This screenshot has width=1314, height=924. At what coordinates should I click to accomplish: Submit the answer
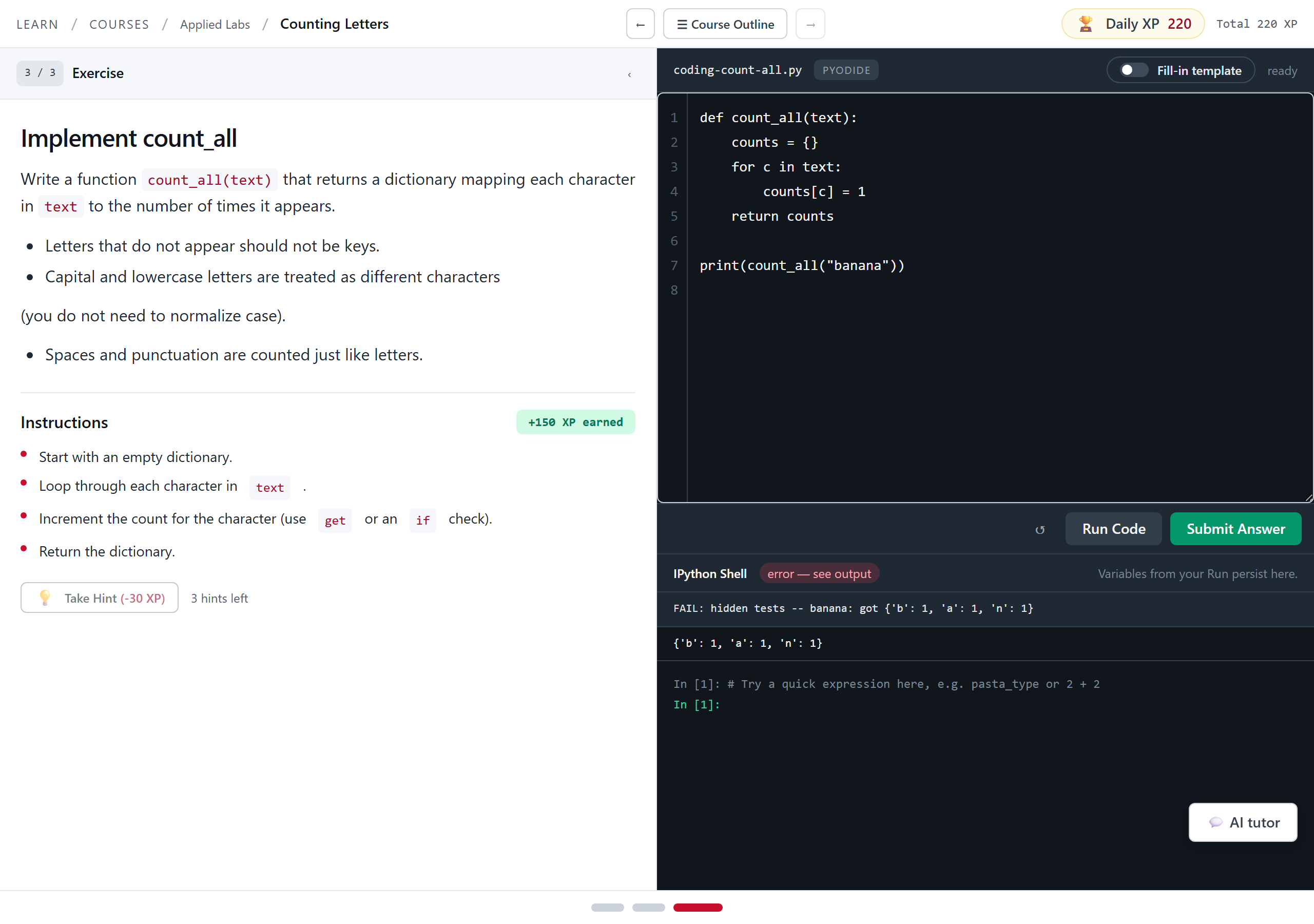click(x=1235, y=528)
